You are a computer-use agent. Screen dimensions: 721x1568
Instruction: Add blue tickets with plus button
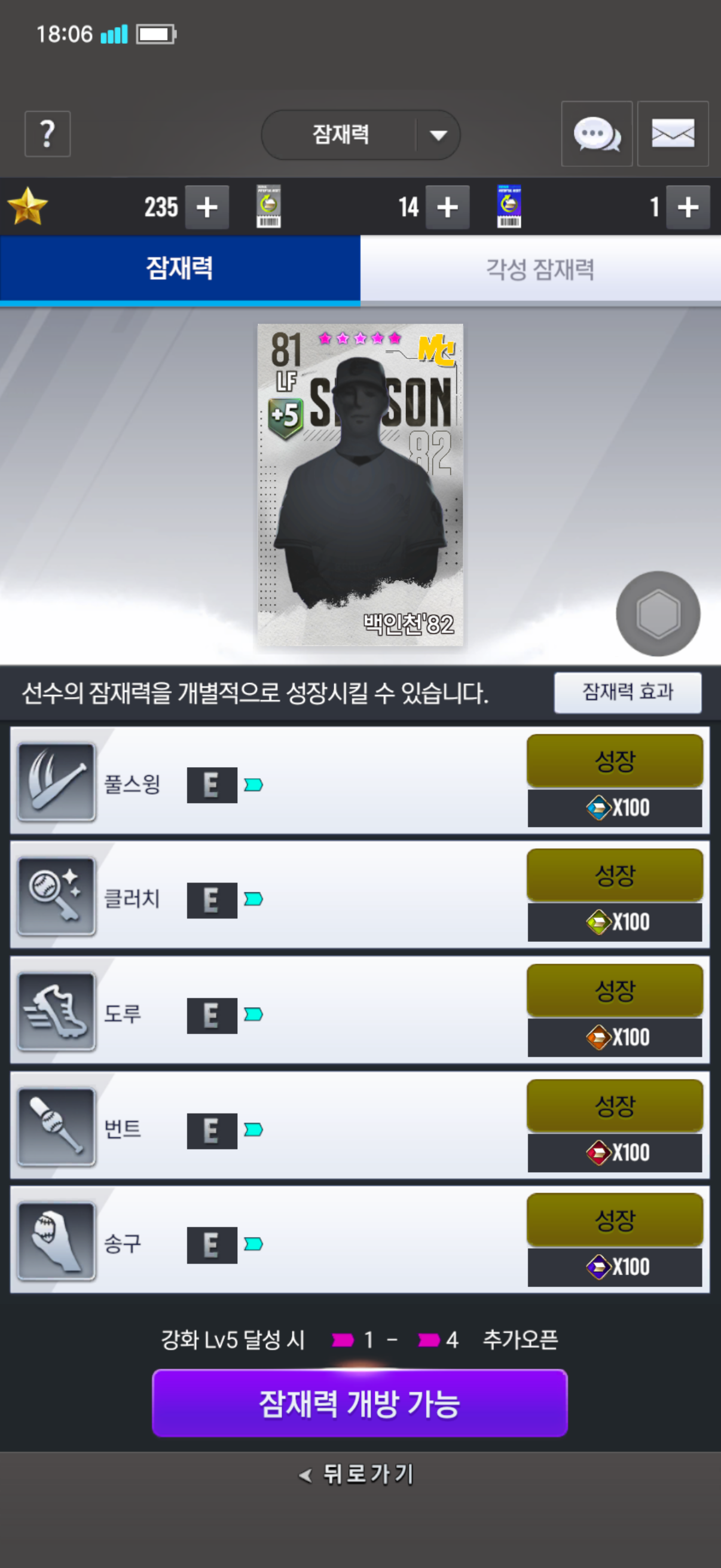[688, 207]
